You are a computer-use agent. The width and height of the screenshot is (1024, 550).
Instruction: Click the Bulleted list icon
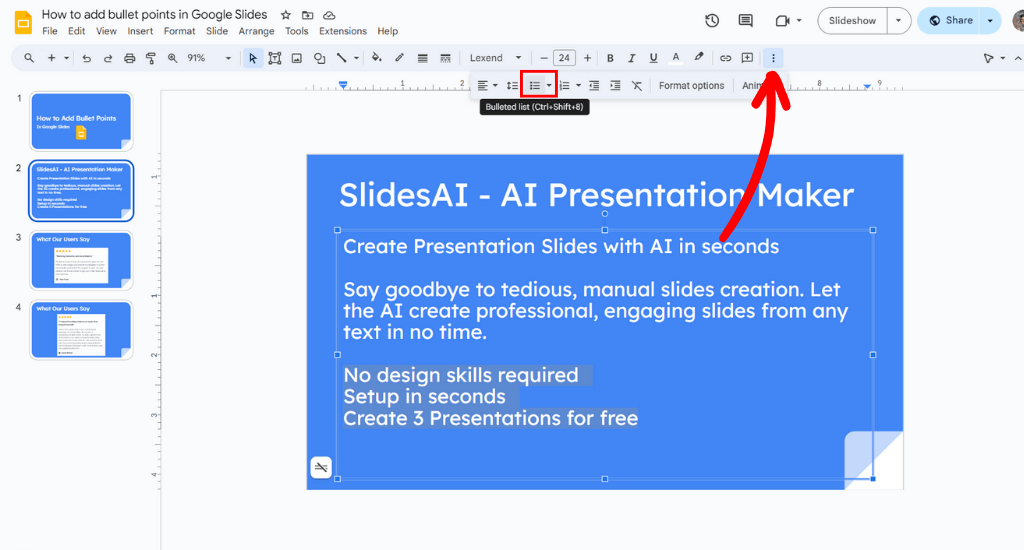click(x=535, y=86)
